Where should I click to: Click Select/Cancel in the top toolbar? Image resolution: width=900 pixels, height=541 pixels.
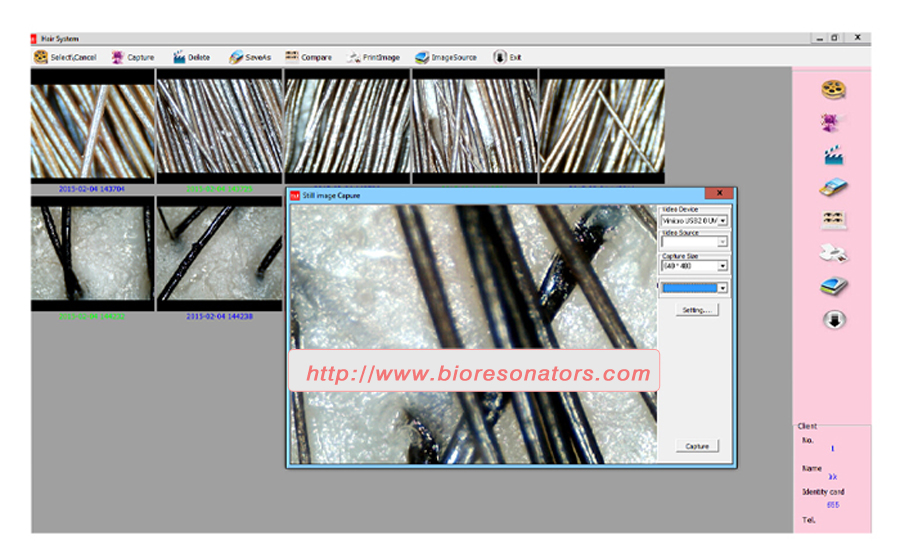click(x=65, y=57)
